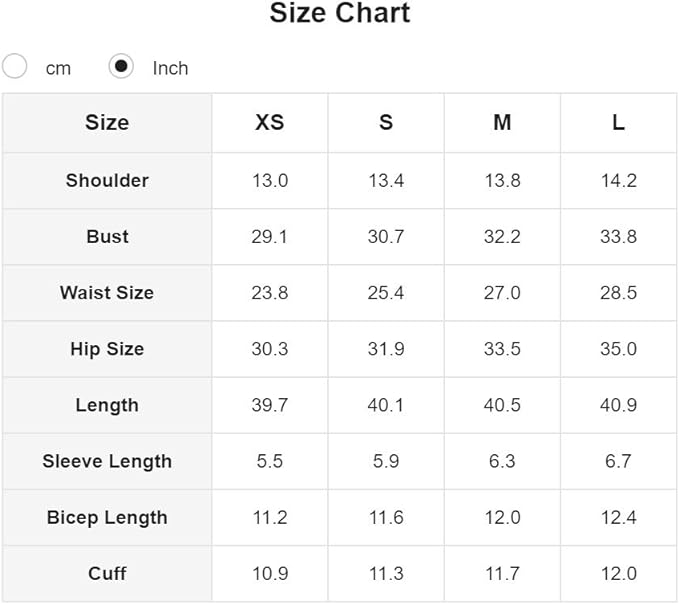Click the Shoulder row label
Viewport: 679px width, 604px height.
[107, 180]
